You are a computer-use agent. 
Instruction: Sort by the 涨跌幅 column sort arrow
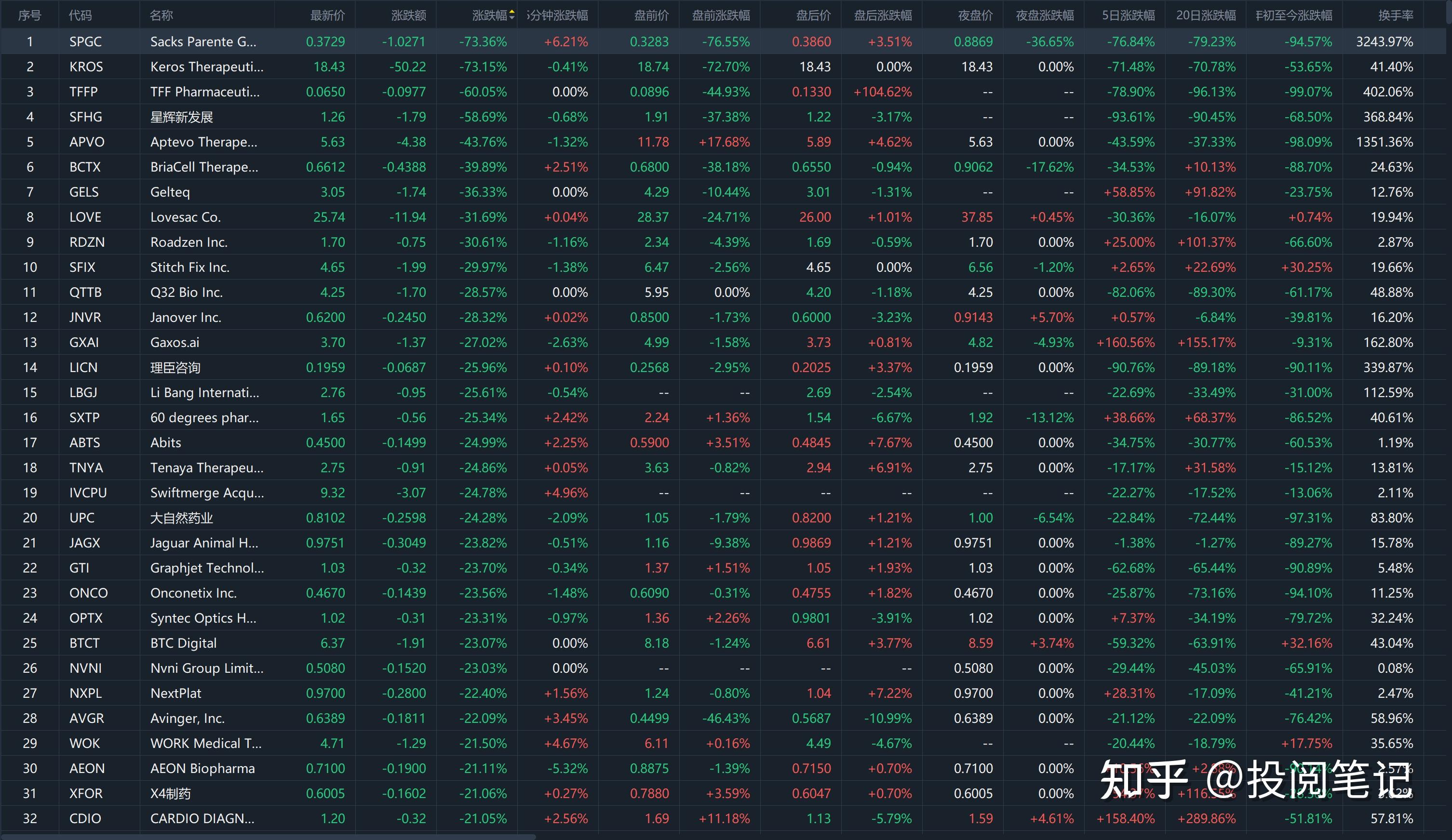tap(511, 15)
